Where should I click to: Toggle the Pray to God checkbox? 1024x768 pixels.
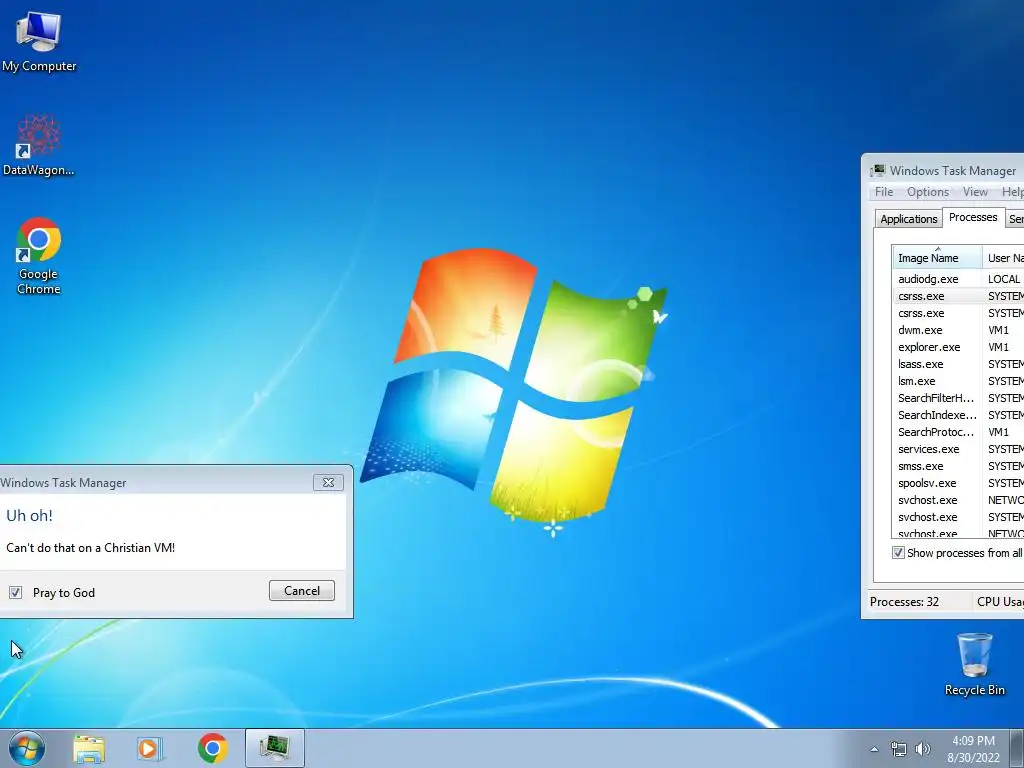tap(15, 592)
